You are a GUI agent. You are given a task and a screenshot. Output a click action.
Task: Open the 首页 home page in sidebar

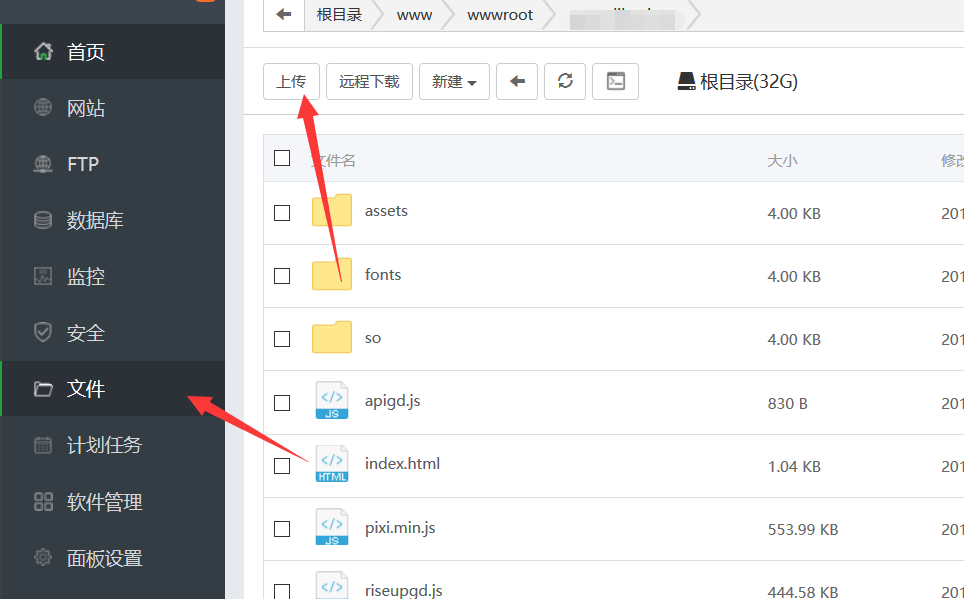[x=113, y=52]
